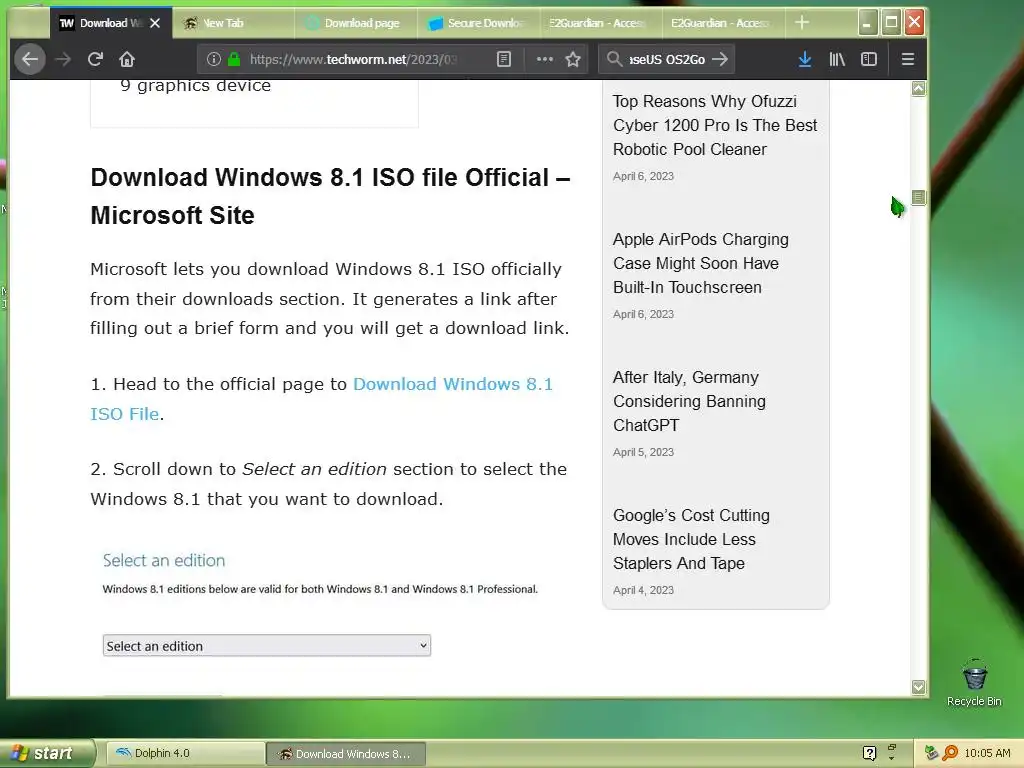Submit search with the arrow button

click(720, 59)
